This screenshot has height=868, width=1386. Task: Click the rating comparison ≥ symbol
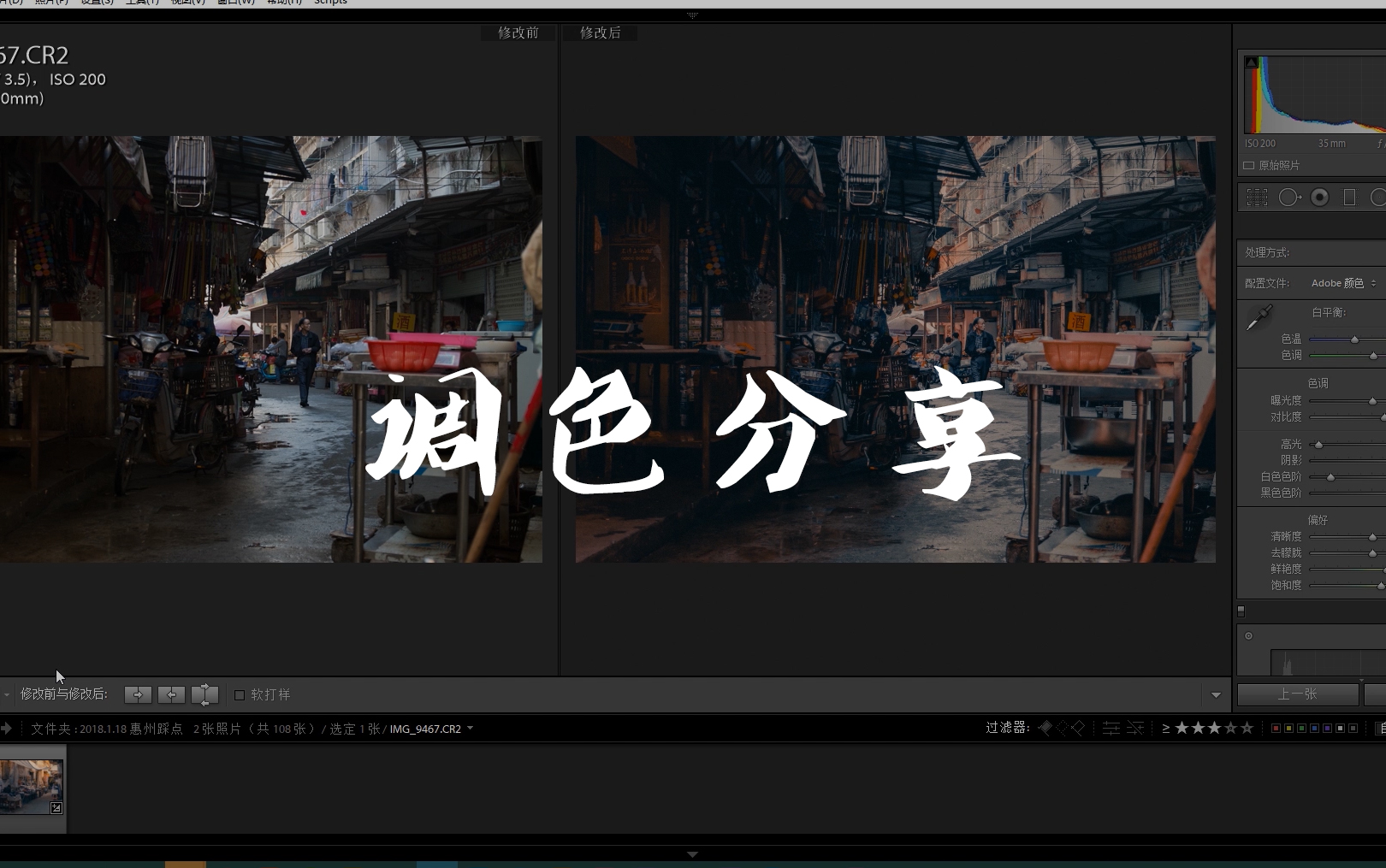tap(1165, 729)
